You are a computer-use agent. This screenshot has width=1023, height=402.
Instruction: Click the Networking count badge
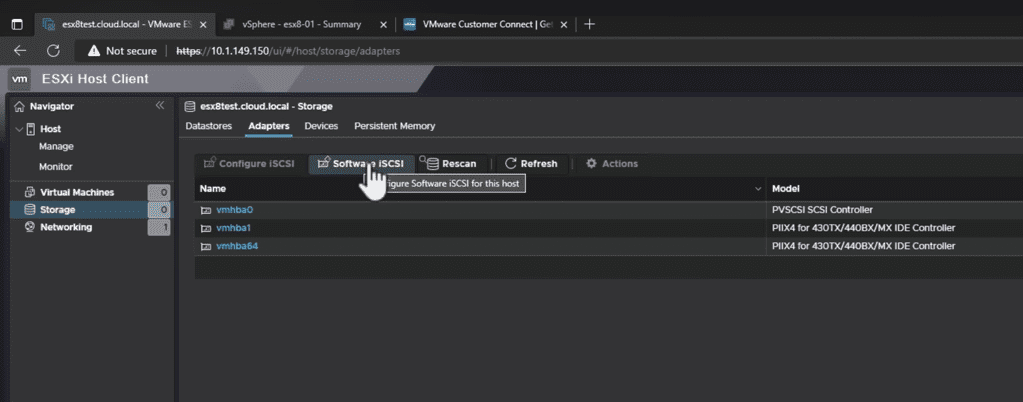point(159,227)
